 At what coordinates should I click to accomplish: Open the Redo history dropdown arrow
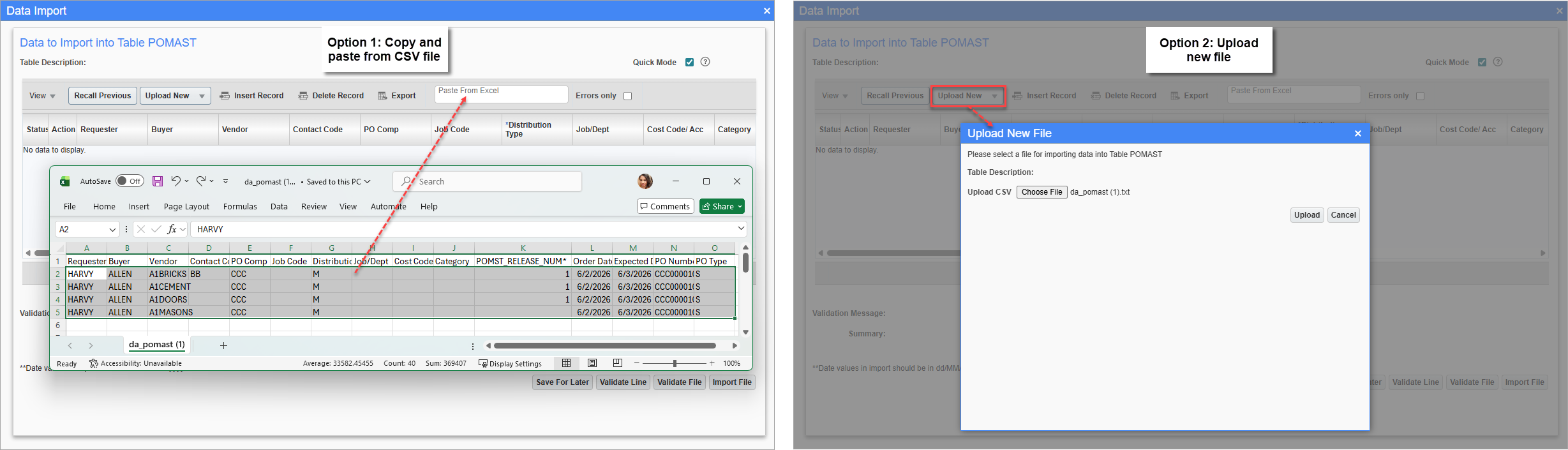pyautogui.click(x=212, y=181)
